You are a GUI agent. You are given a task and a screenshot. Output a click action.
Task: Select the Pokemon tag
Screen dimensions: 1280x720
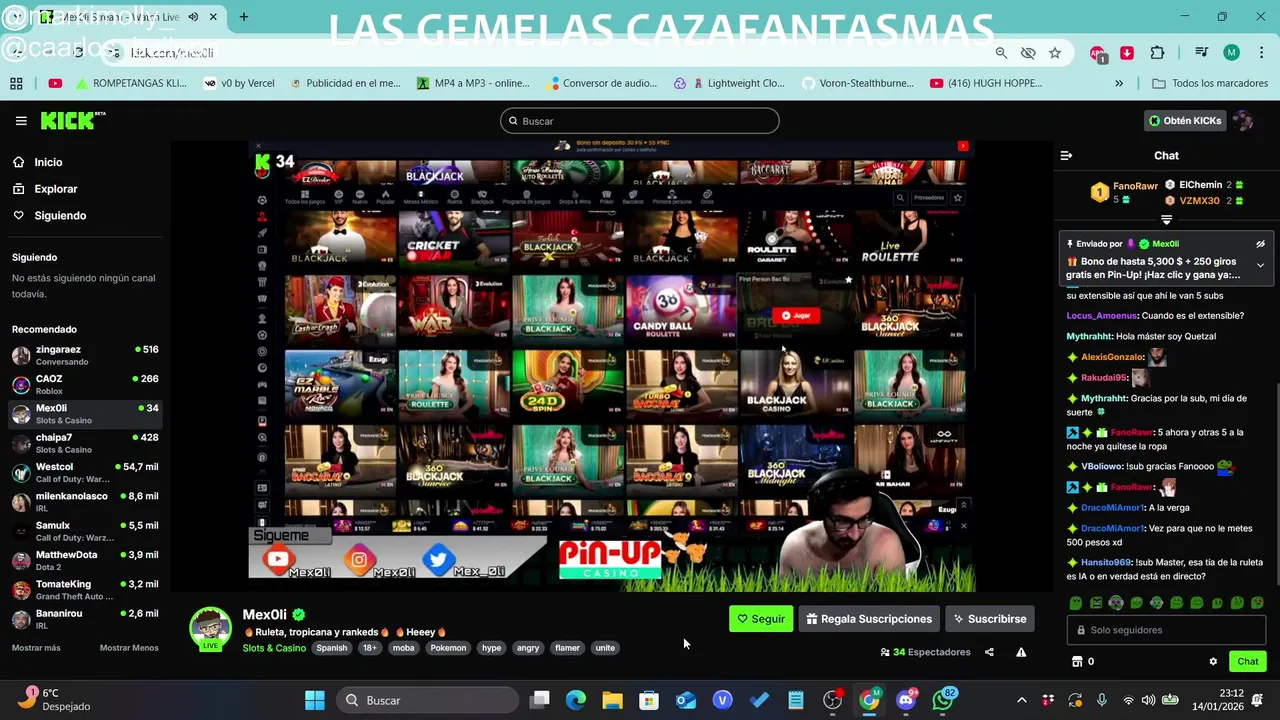448,648
